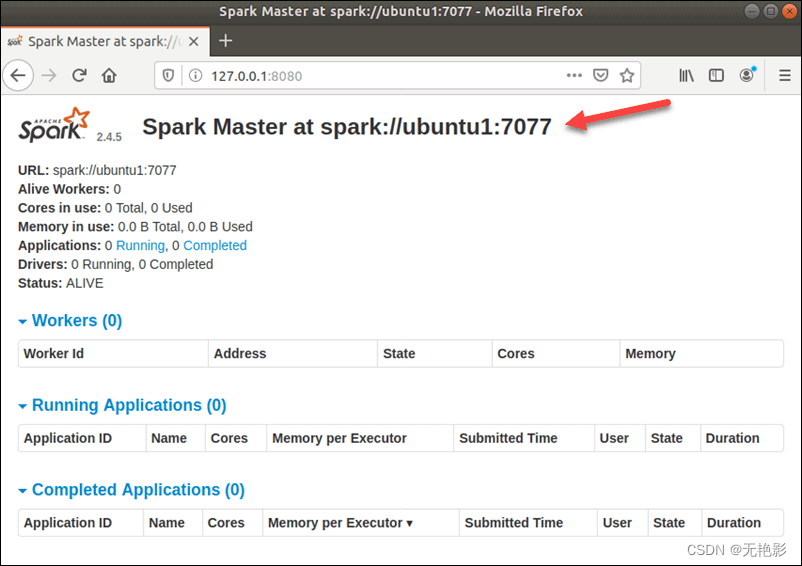The image size is (802, 566).
Task: Open the Firefox hamburger menu
Action: pyautogui.click(x=785, y=76)
